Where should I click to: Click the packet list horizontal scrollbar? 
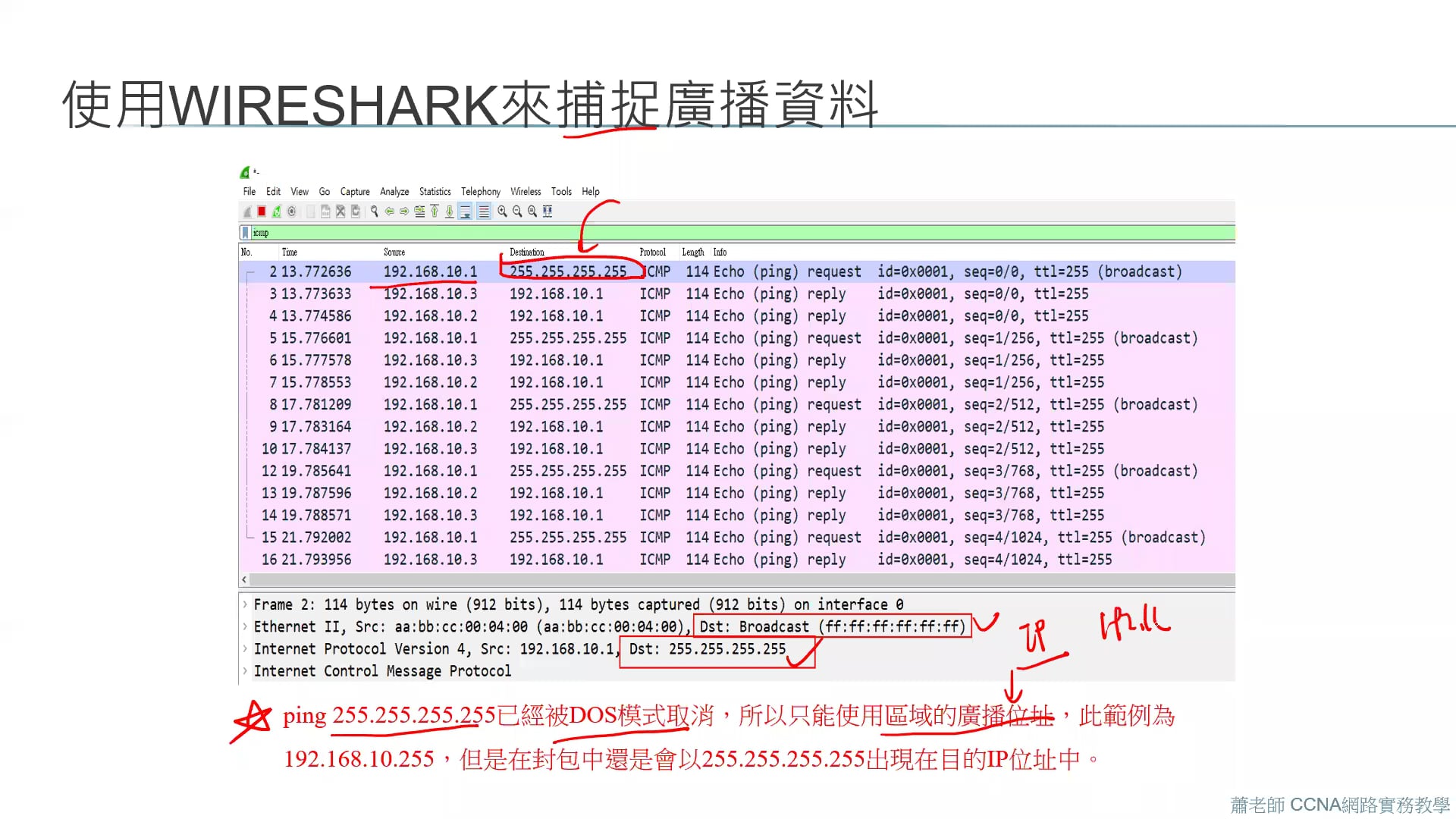click(736, 580)
